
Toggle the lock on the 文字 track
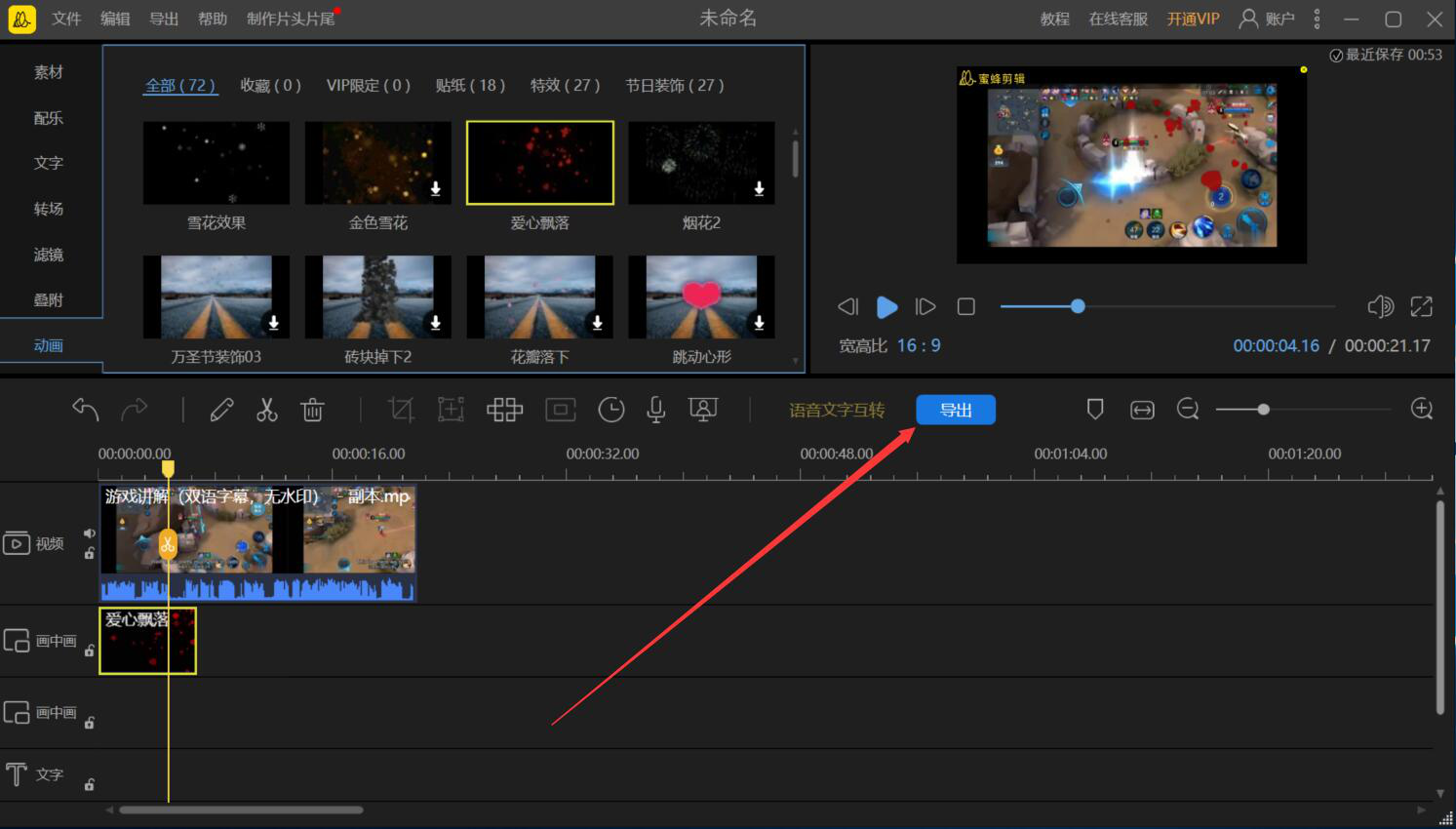90,784
